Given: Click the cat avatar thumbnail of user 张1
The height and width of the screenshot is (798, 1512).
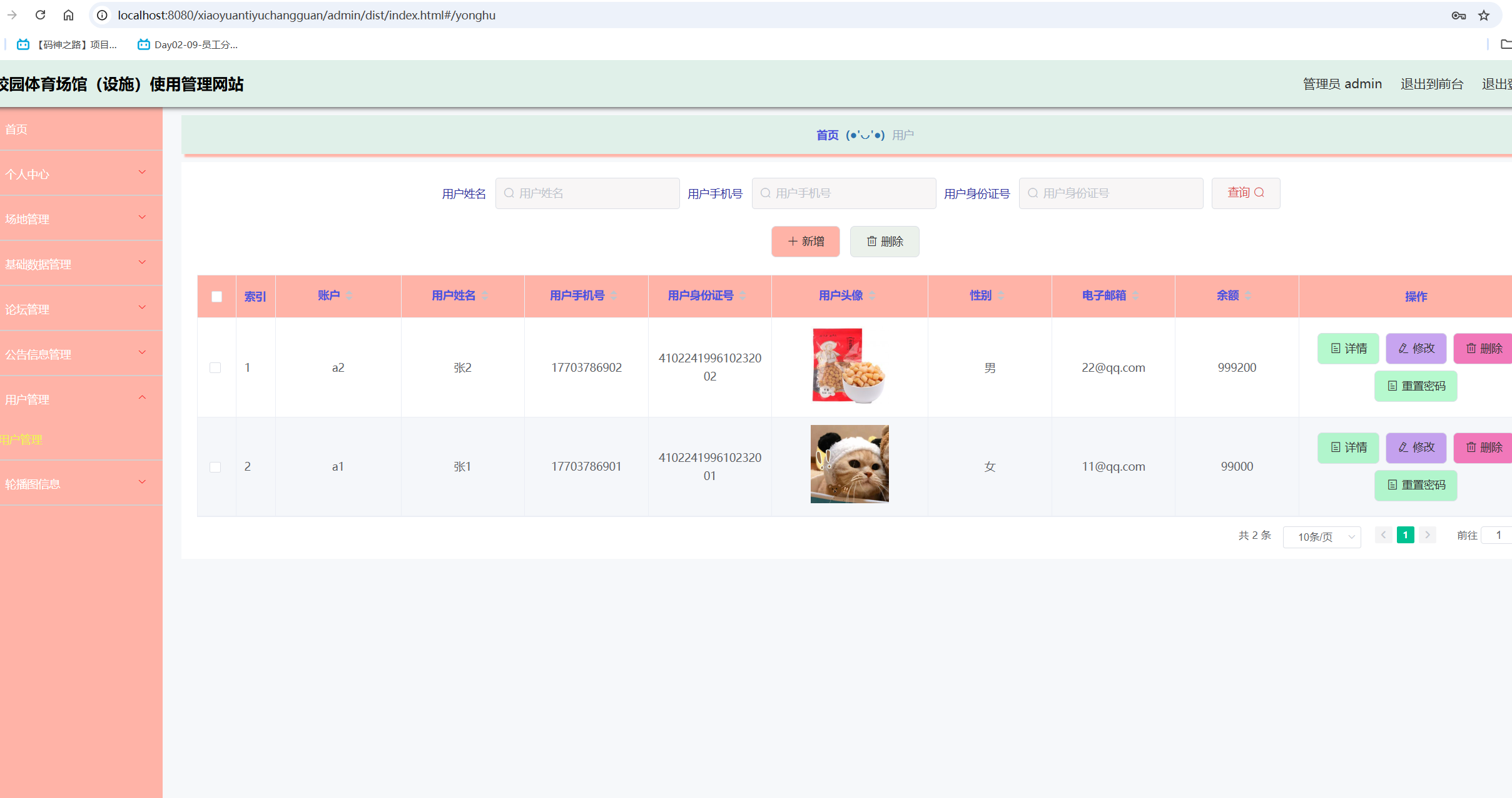Looking at the screenshot, I should (x=850, y=464).
